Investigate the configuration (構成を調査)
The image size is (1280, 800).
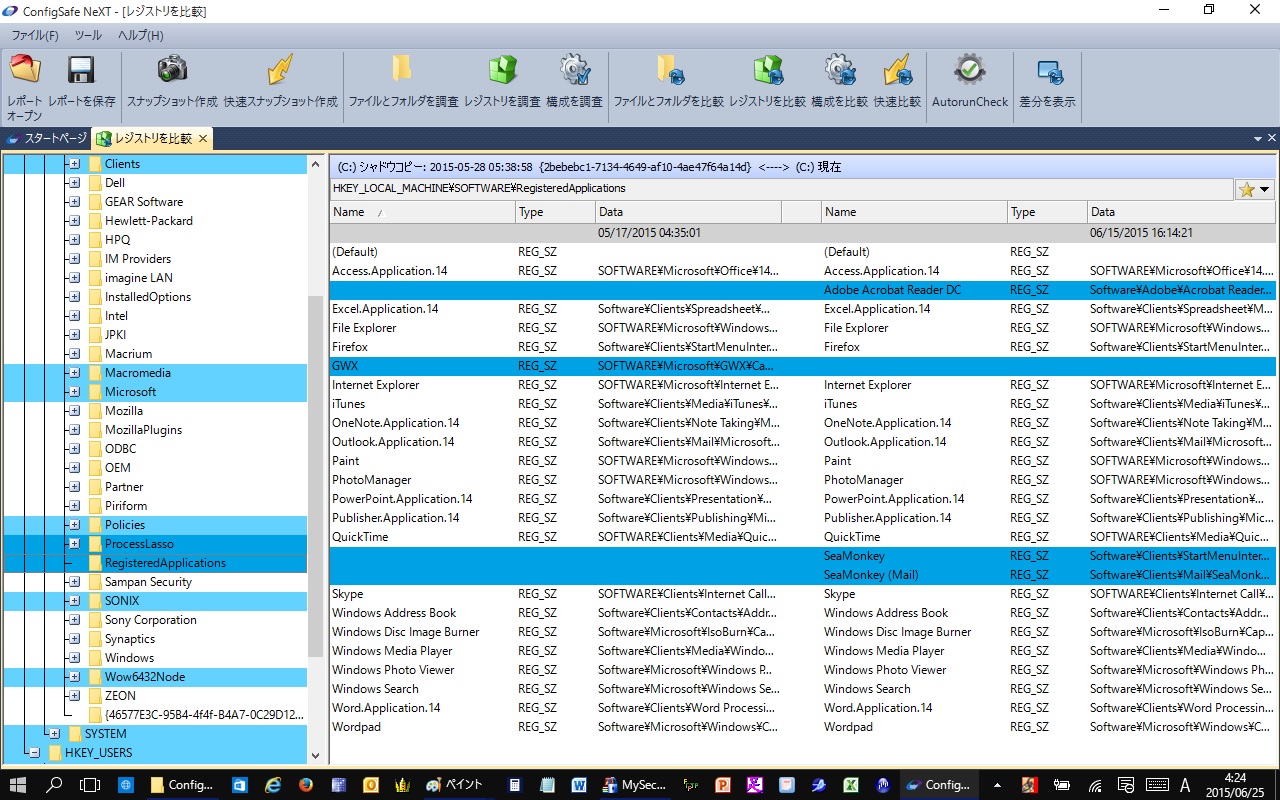click(x=576, y=80)
